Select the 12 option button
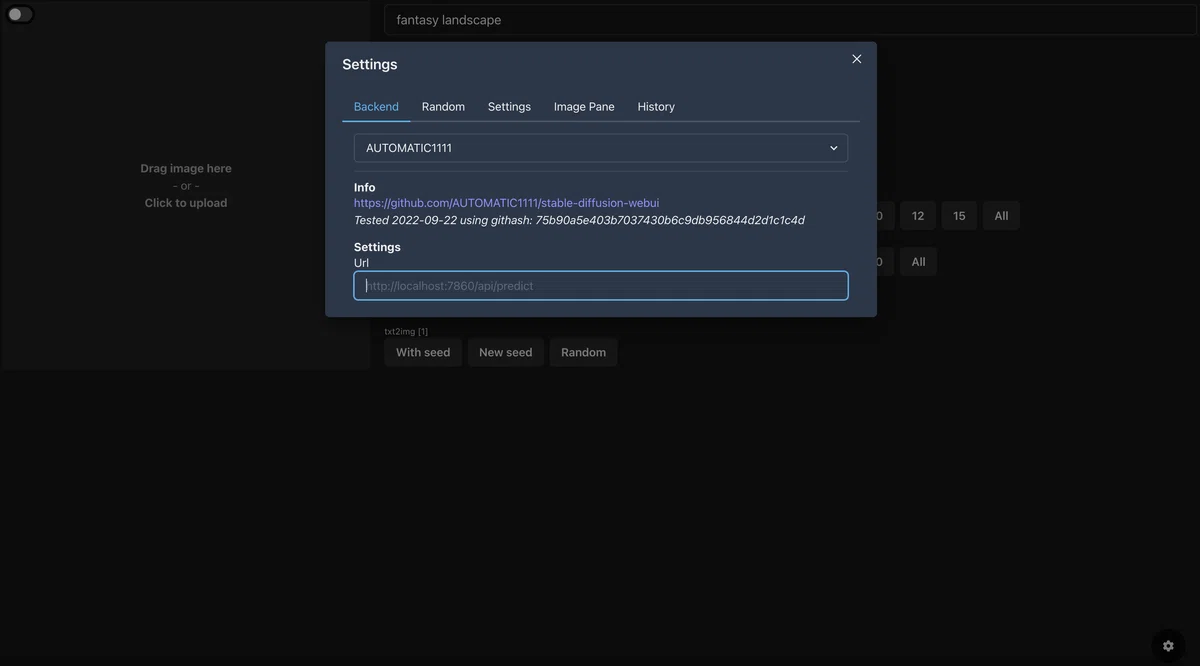Screen dimensions: 1200x666 click(x=918, y=216)
